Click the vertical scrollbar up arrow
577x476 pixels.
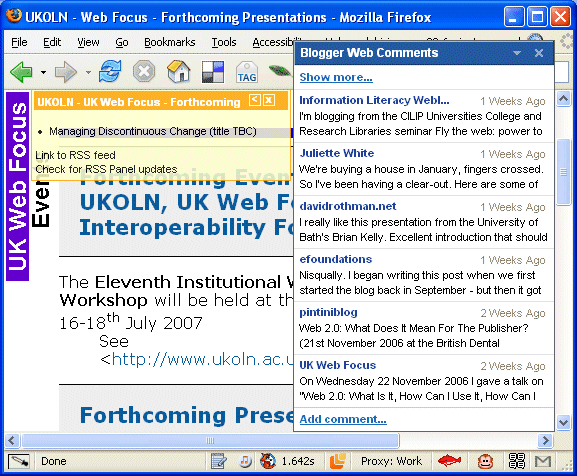click(563, 99)
